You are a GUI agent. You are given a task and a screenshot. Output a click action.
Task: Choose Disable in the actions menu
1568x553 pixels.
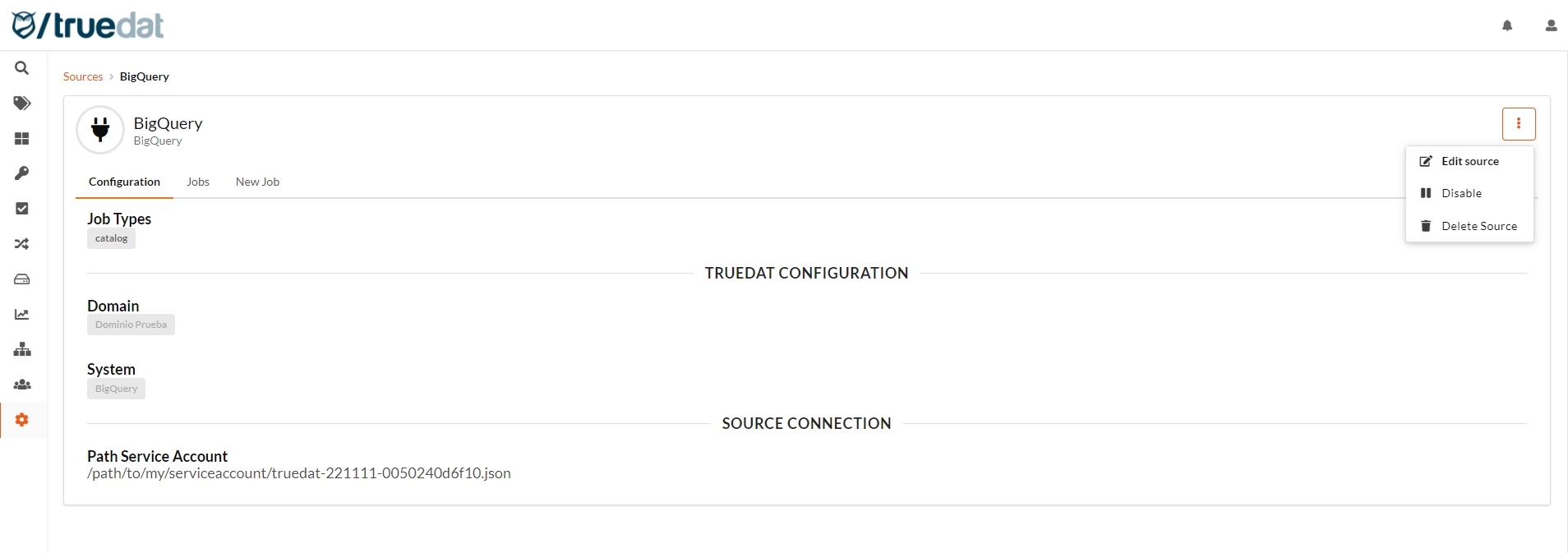1461,194
